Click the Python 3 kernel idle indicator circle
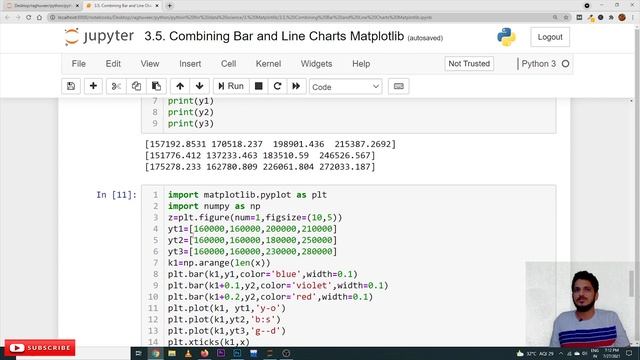640x360 pixels. (x=565, y=64)
